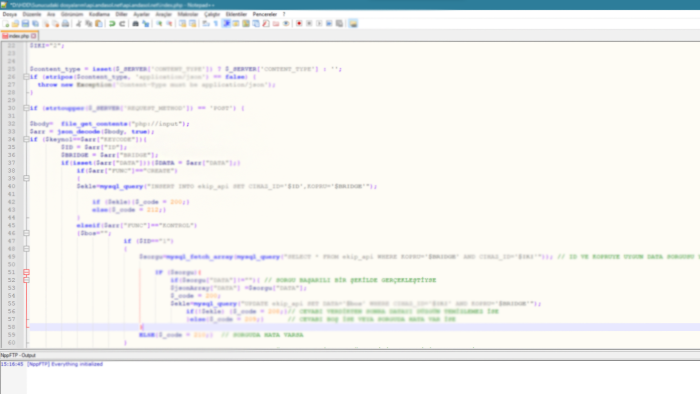Place cursor on highlighted line 58
This screenshot has width=700, height=394.
click(x=365, y=327)
